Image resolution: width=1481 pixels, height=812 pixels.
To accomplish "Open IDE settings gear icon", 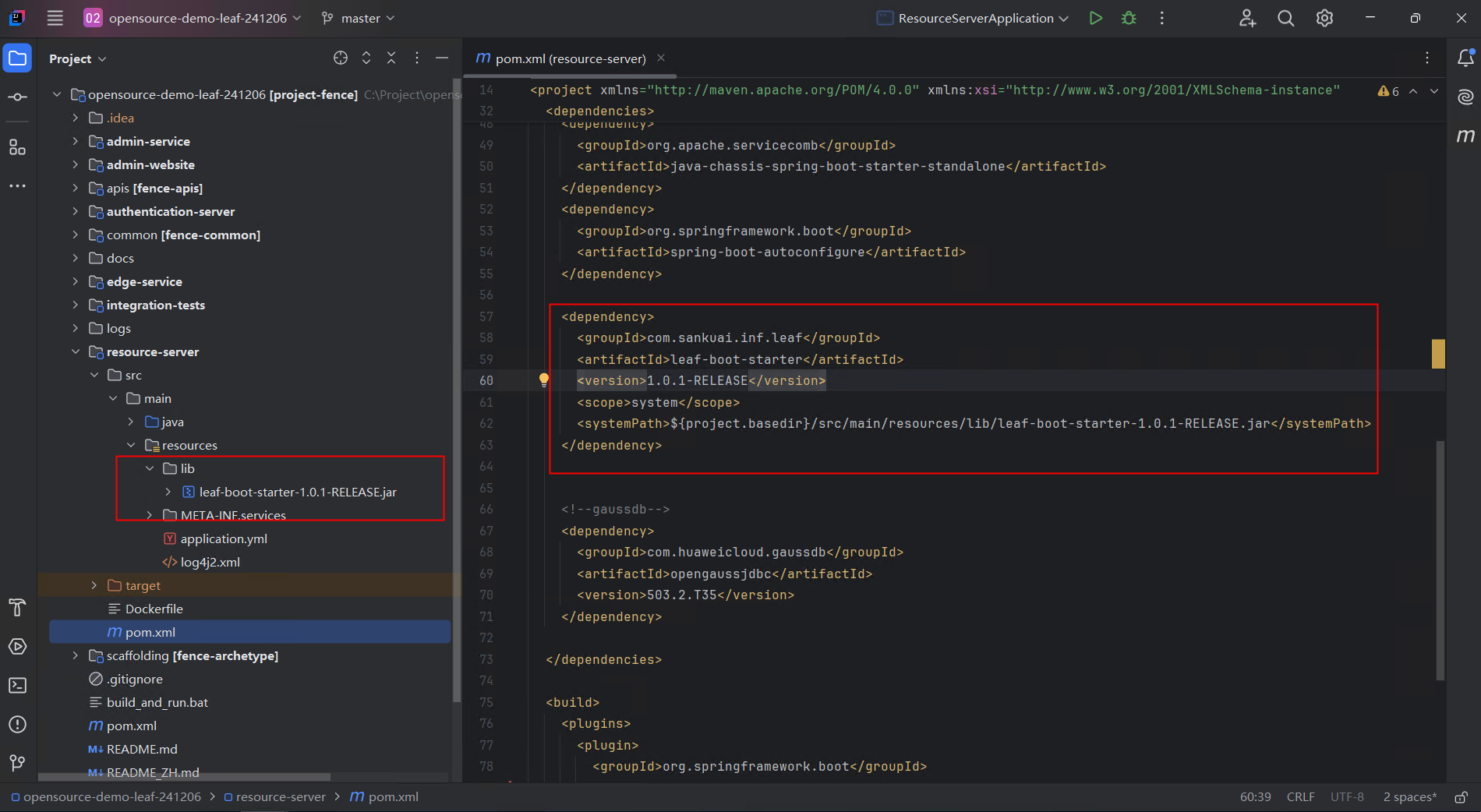I will click(x=1324, y=18).
